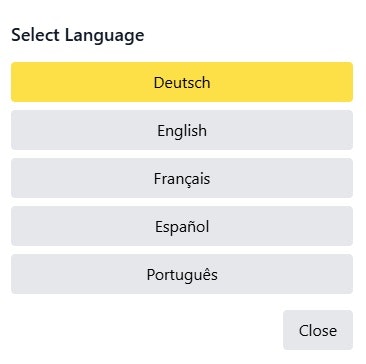Select the French language entry
The width and height of the screenshot is (366, 364).
(x=182, y=178)
